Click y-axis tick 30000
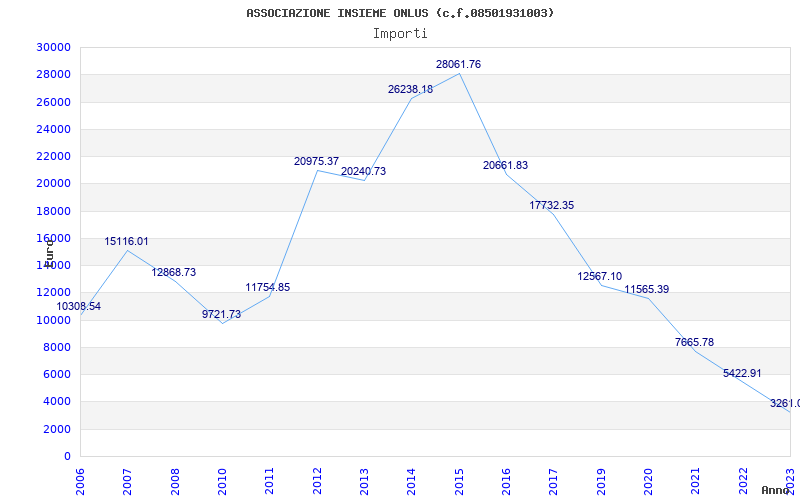Image resolution: width=800 pixels, height=500 pixels. (53, 47)
